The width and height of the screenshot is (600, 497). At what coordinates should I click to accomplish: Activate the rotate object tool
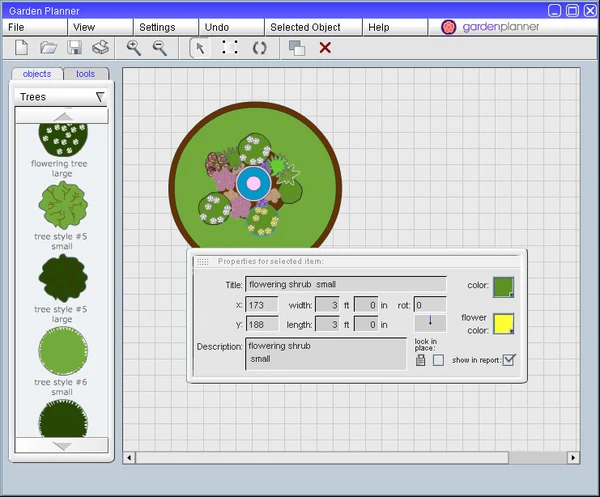(259, 48)
